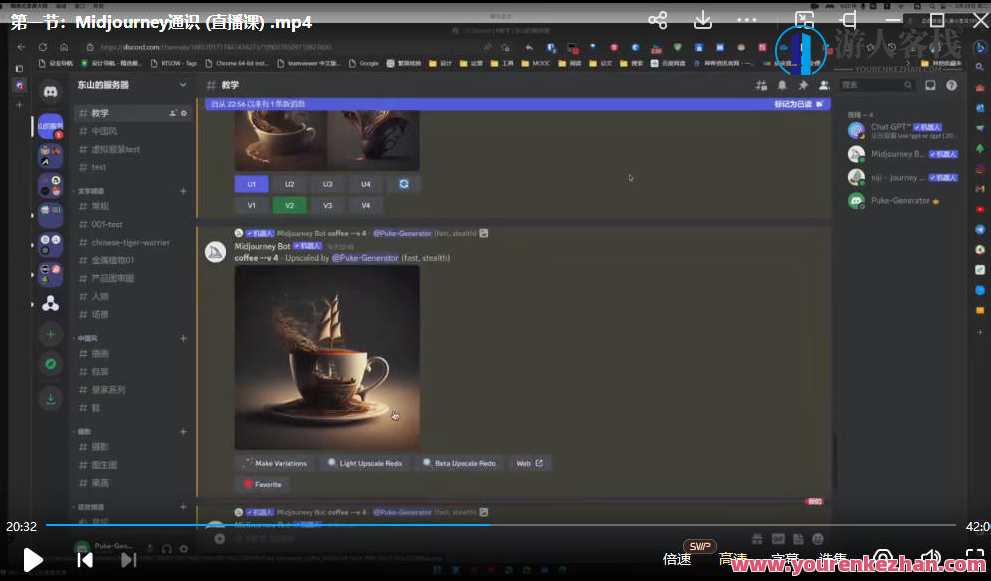Click the green V2 variation button
991x581 pixels.
click(x=289, y=205)
